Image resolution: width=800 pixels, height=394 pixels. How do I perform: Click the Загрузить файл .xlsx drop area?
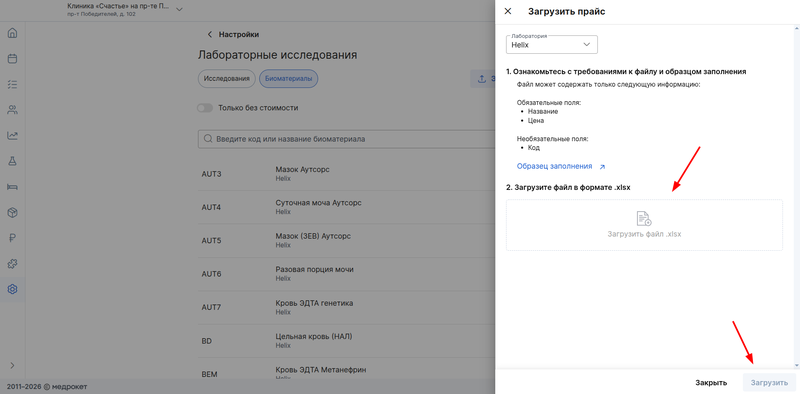click(644, 225)
